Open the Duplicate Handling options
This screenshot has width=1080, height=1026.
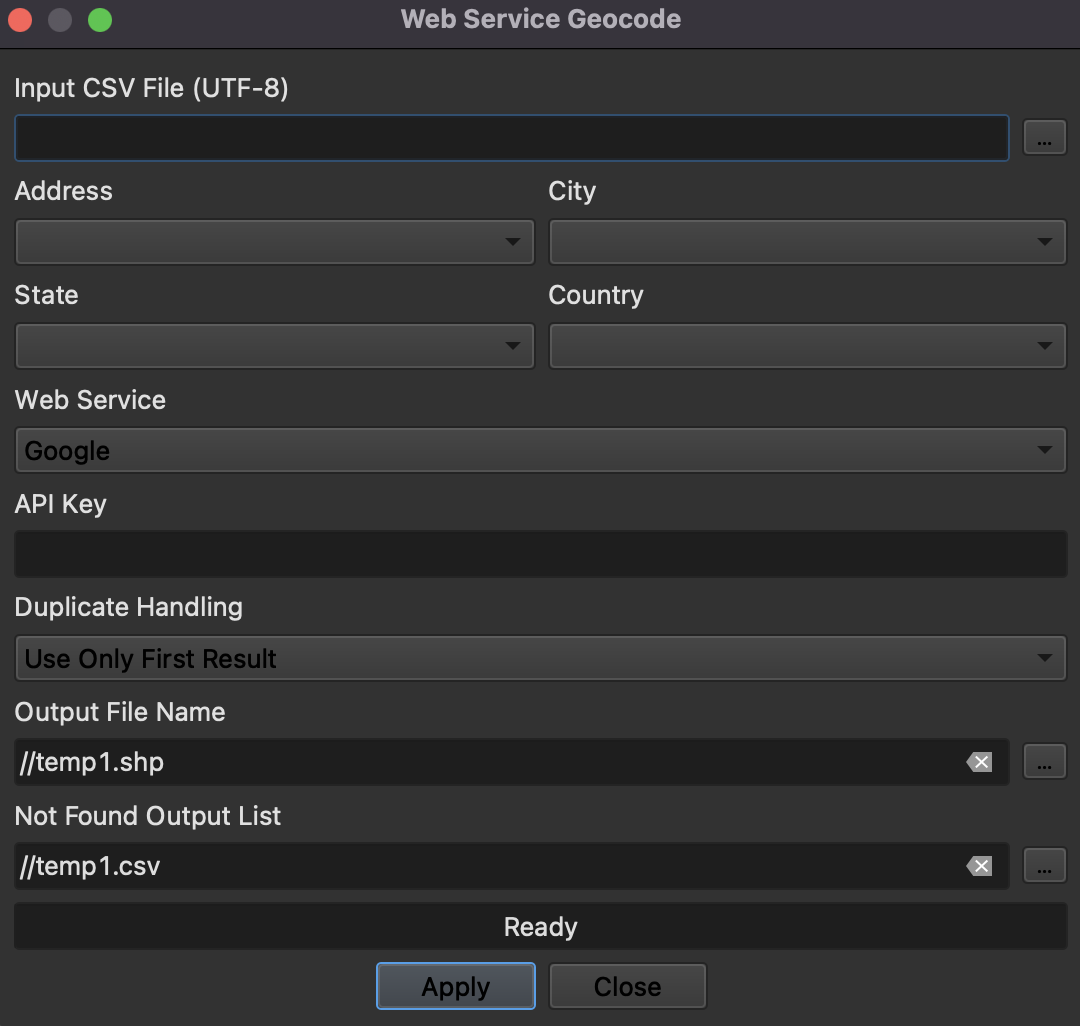(x=540, y=658)
